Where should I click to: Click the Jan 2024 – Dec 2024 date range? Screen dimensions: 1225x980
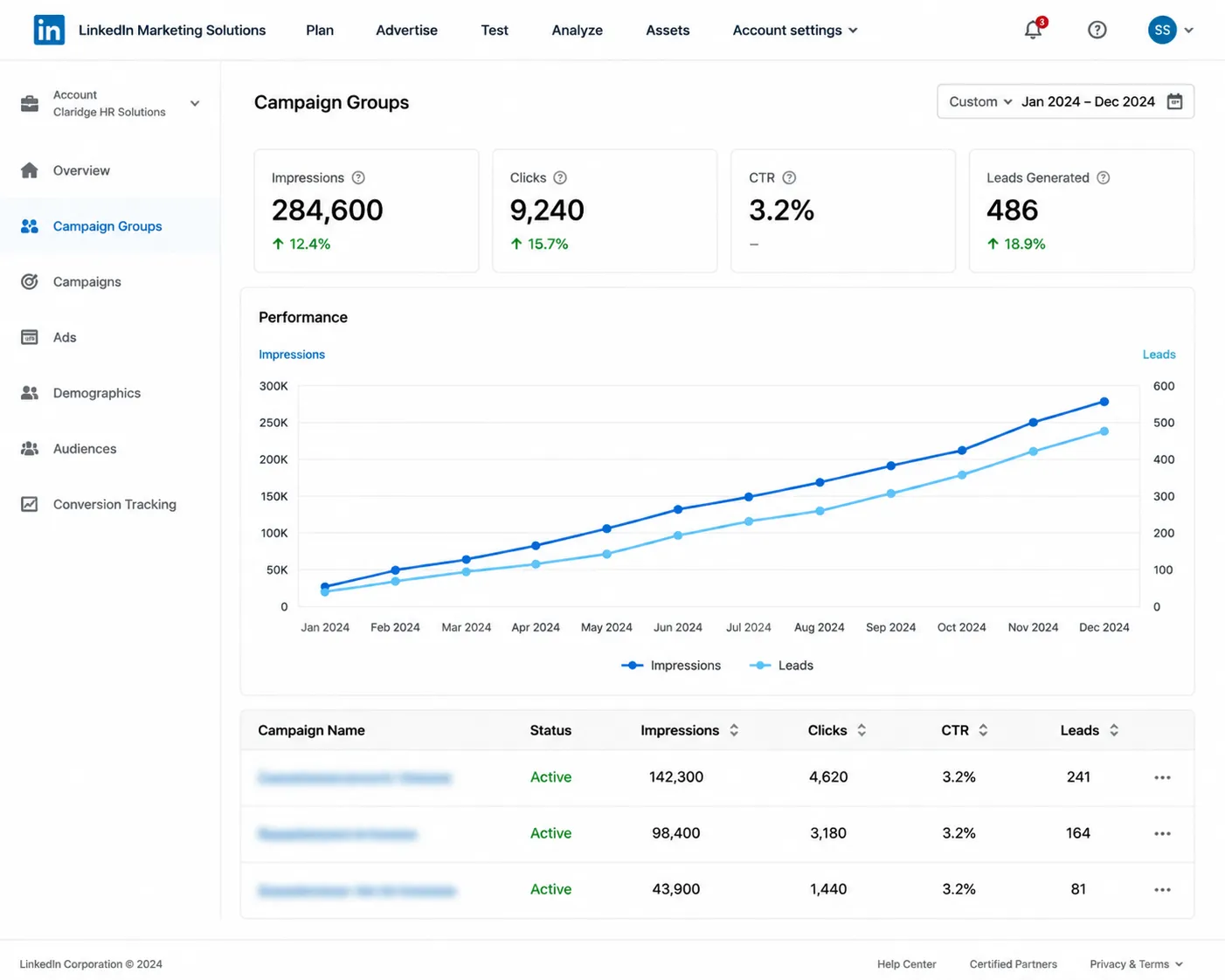(x=1088, y=101)
